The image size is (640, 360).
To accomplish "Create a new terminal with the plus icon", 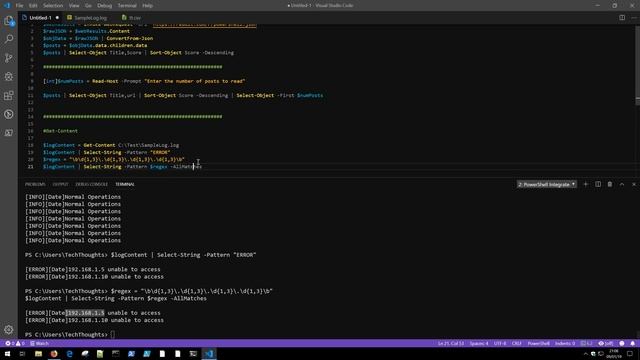I will [586, 184].
